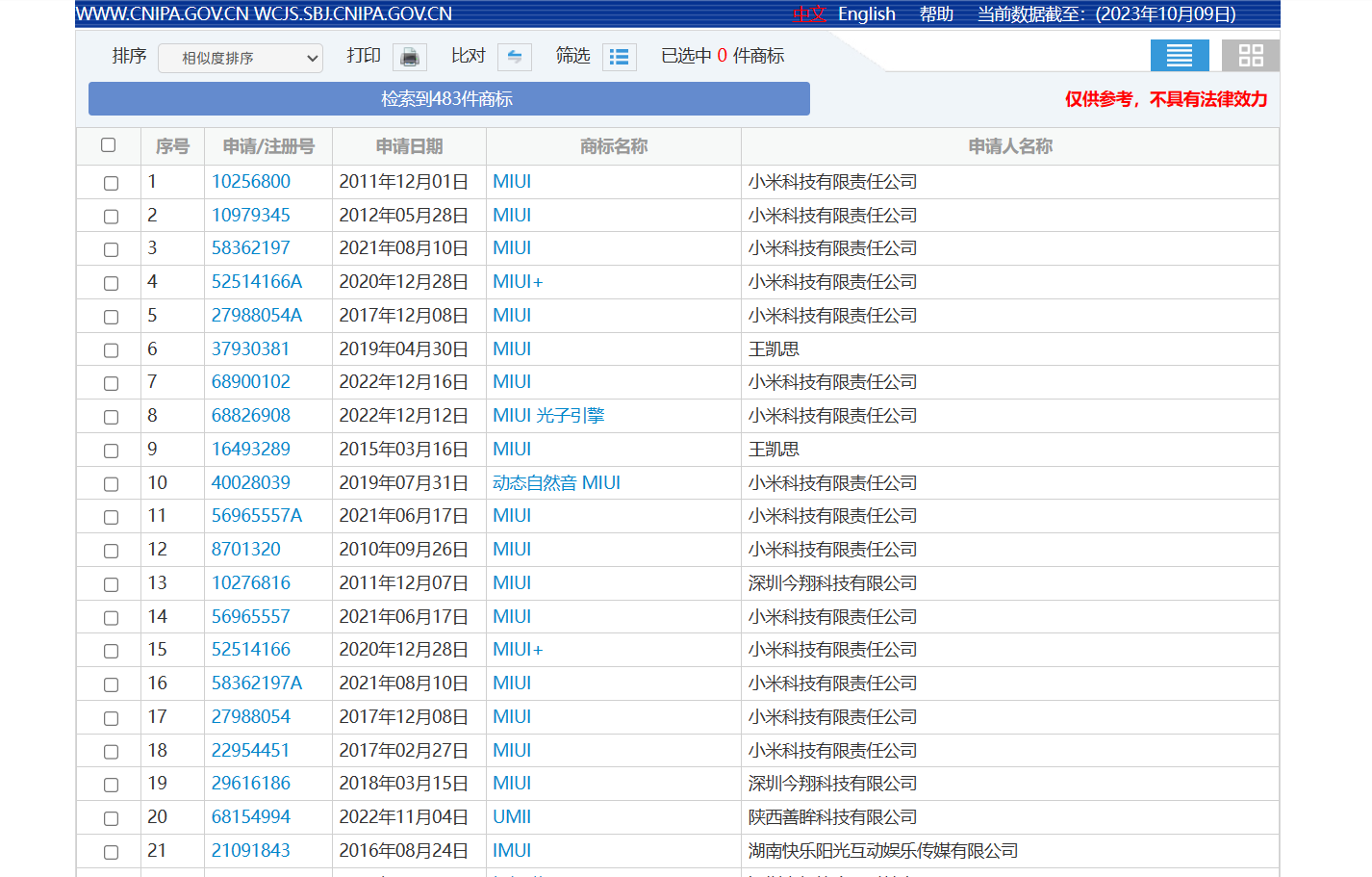
Task: Open the 帮助 help page
Action: pos(936,13)
